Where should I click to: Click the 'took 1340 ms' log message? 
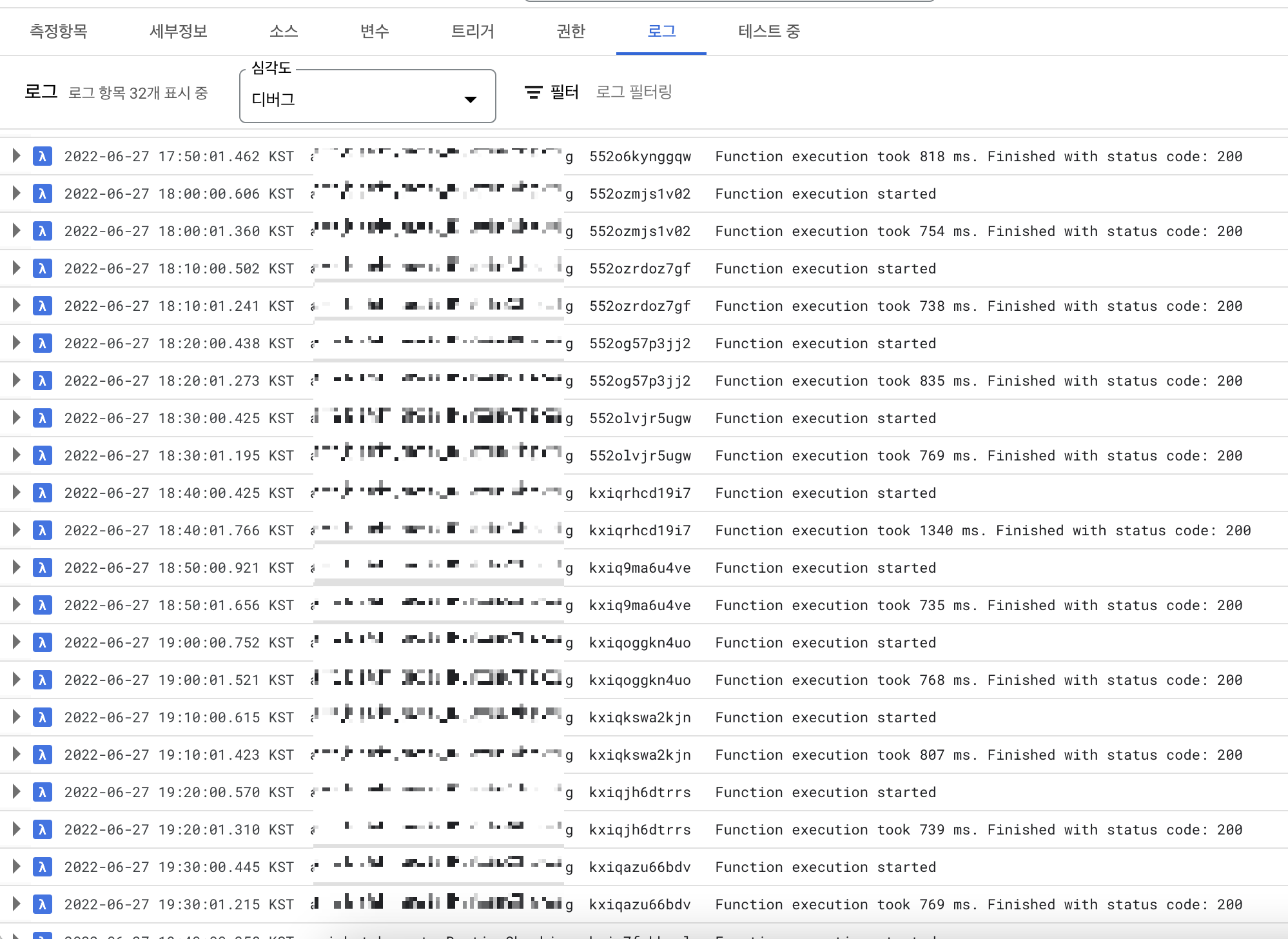click(x=983, y=530)
